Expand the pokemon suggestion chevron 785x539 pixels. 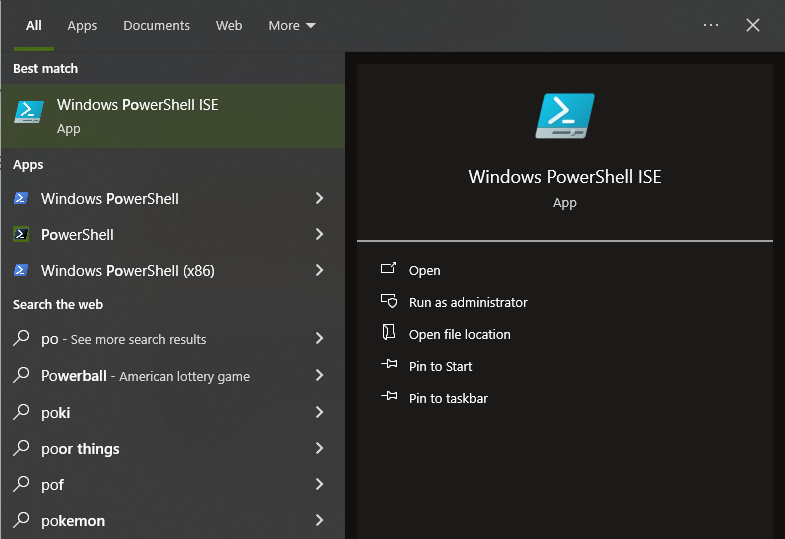(x=319, y=520)
